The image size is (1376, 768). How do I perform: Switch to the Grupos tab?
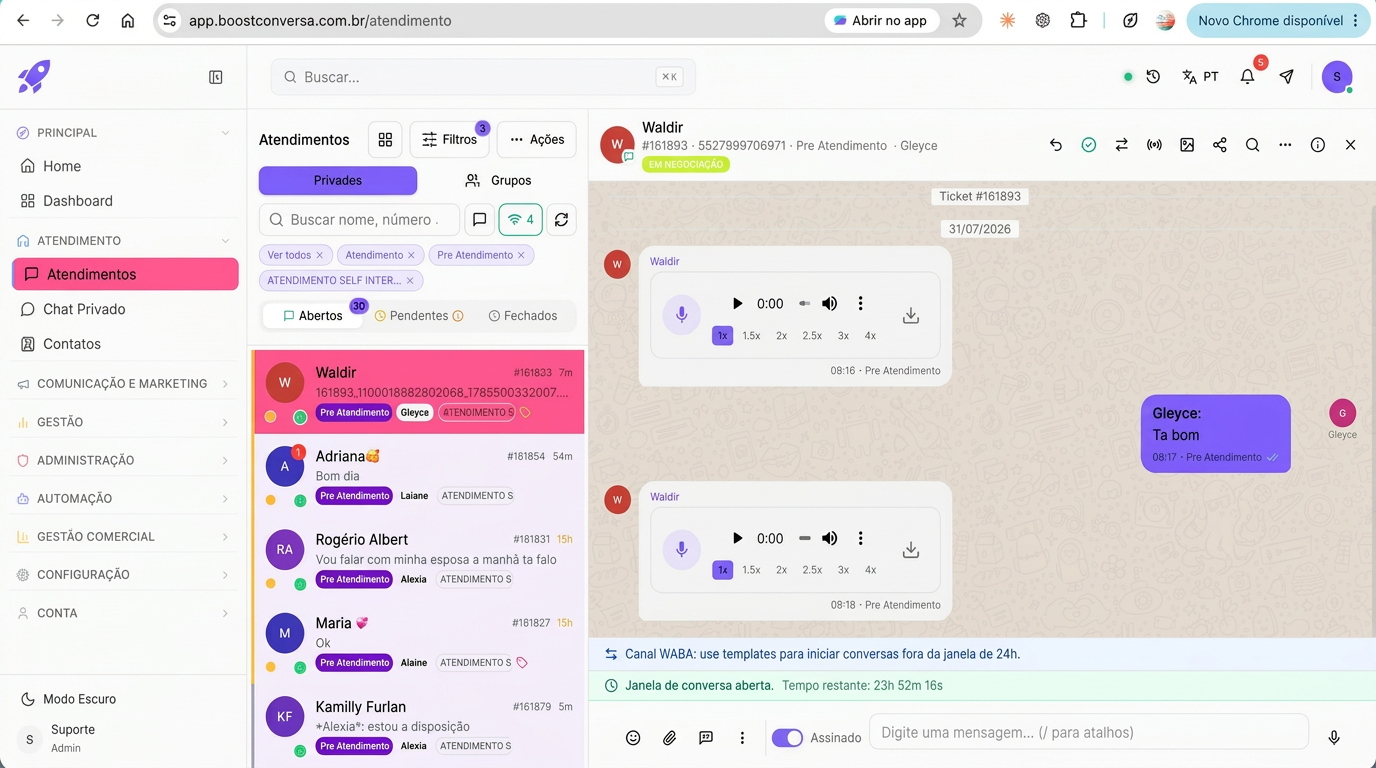(498, 181)
